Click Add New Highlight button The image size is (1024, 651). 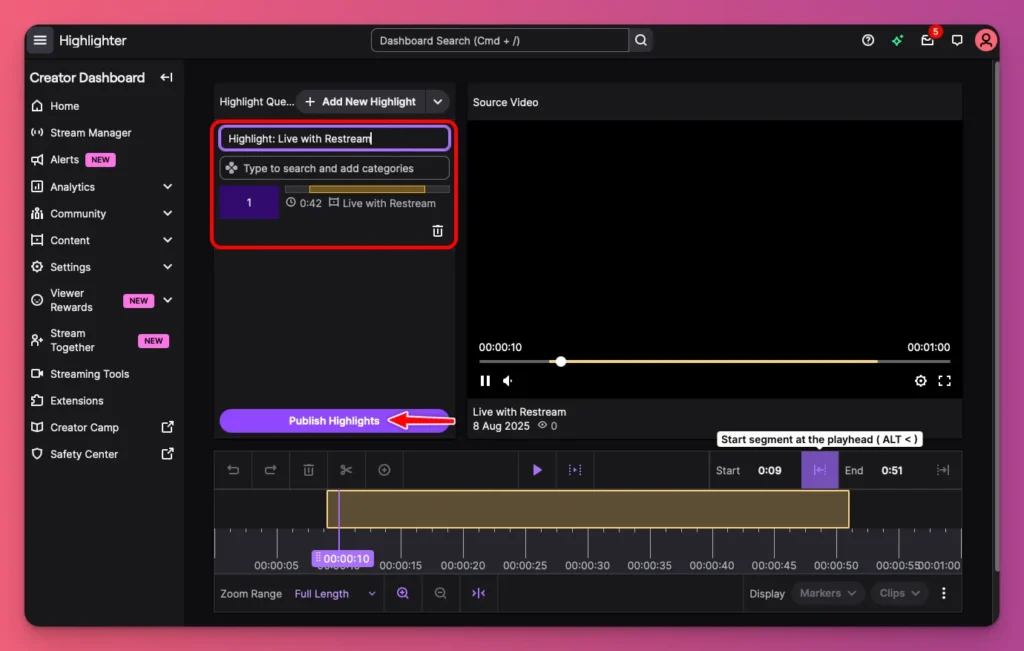[360, 102]
